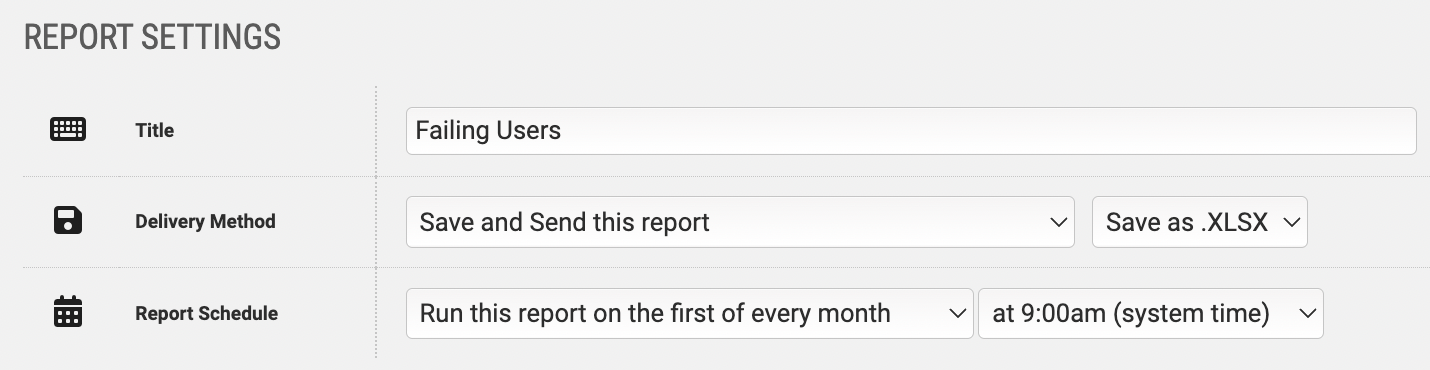Image resolution: width=1430 pixels, height=370 pixels.
Task: Expand the 'Save as .XLSX' format dropdown
Action: click(x=1200, y=222)
